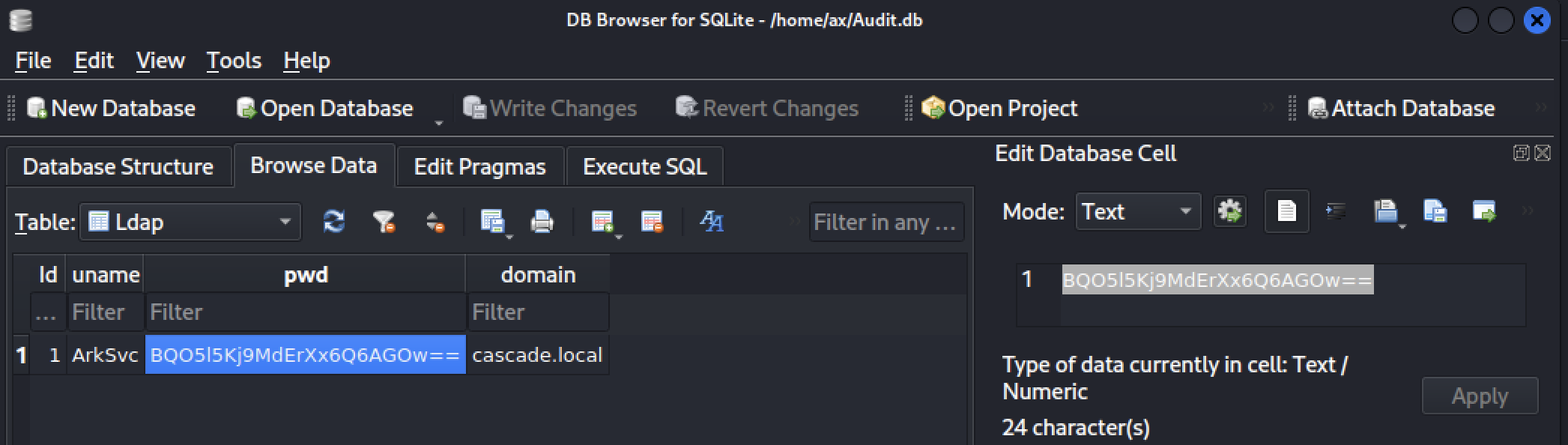Screen dimensions: 1568x445
Task: Select the cascade.local domain cell
Action: (537, 355)
